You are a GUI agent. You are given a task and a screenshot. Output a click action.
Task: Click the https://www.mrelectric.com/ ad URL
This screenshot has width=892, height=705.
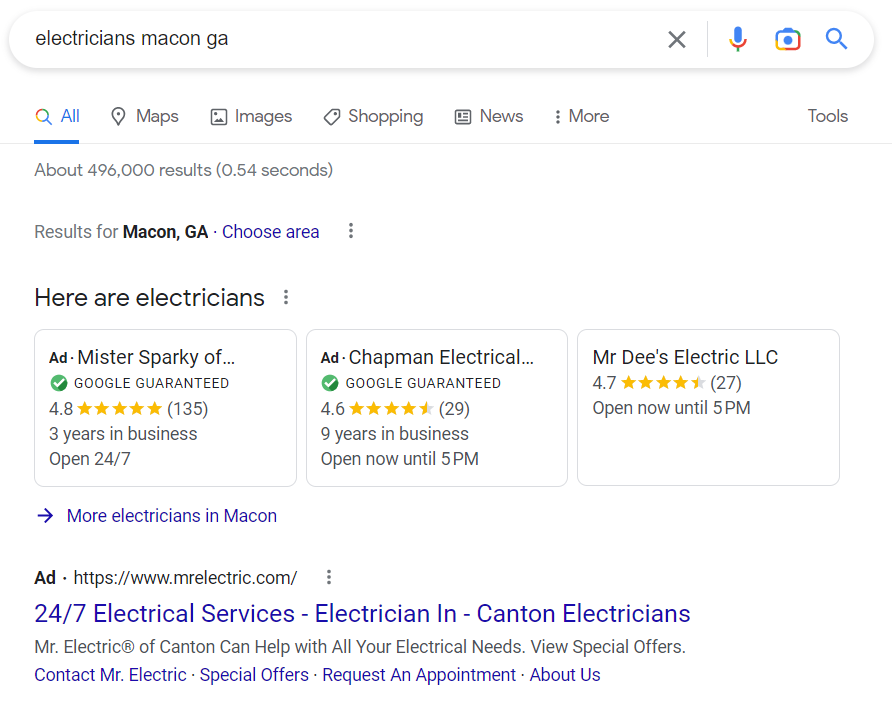pyautogui.click(x=185, y=578)
